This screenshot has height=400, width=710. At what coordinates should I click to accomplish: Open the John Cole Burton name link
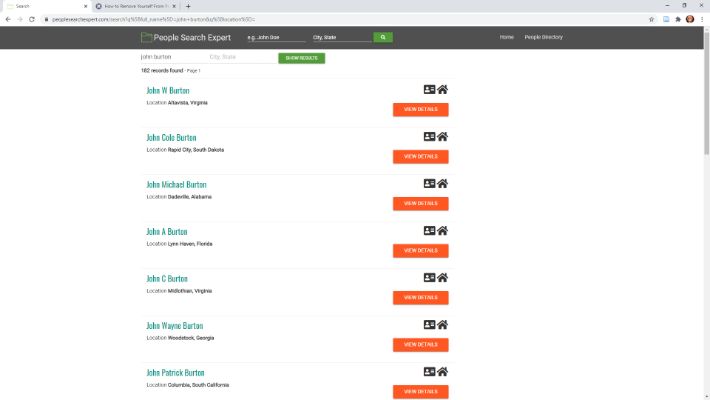[171, 138]
